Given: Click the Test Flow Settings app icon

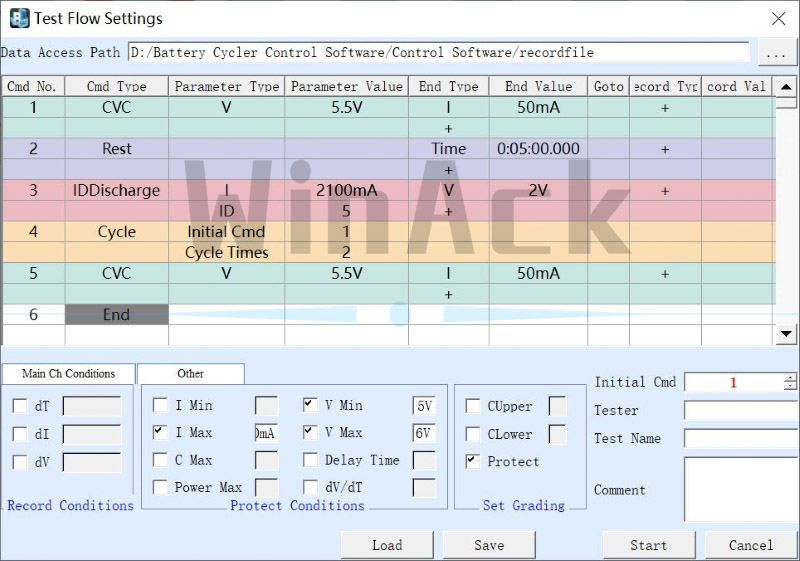Looking at the screenshot, I should 19,18.
